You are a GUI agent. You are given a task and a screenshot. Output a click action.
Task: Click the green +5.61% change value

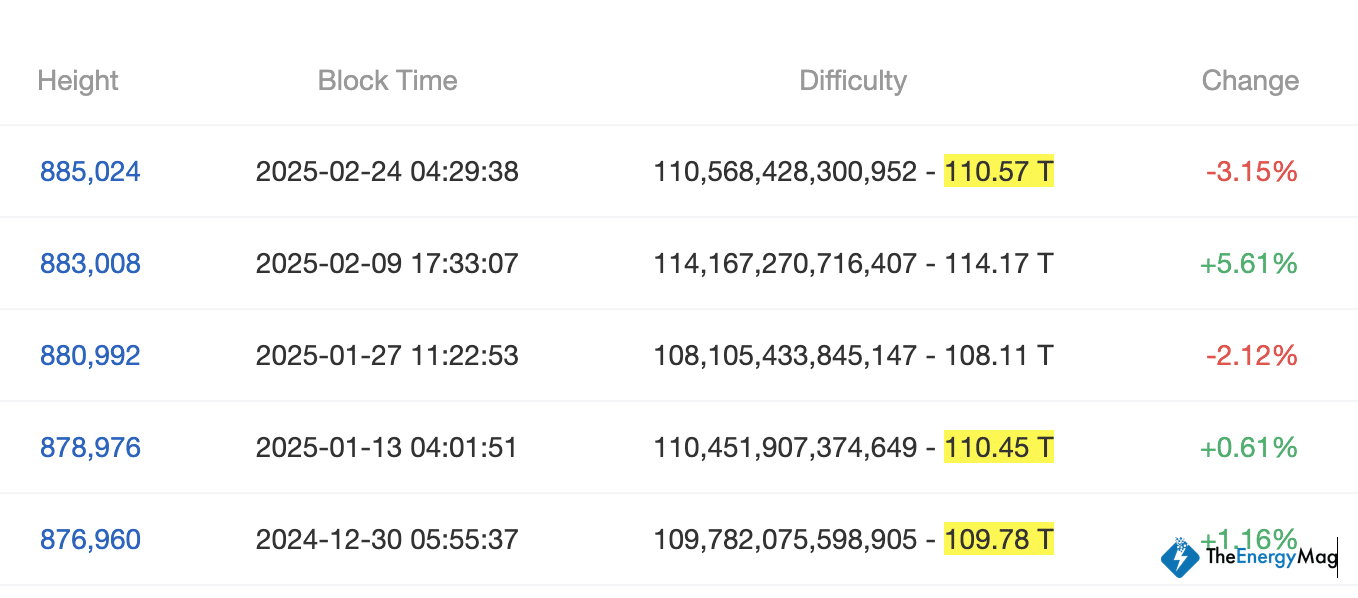pos(1248,264)
